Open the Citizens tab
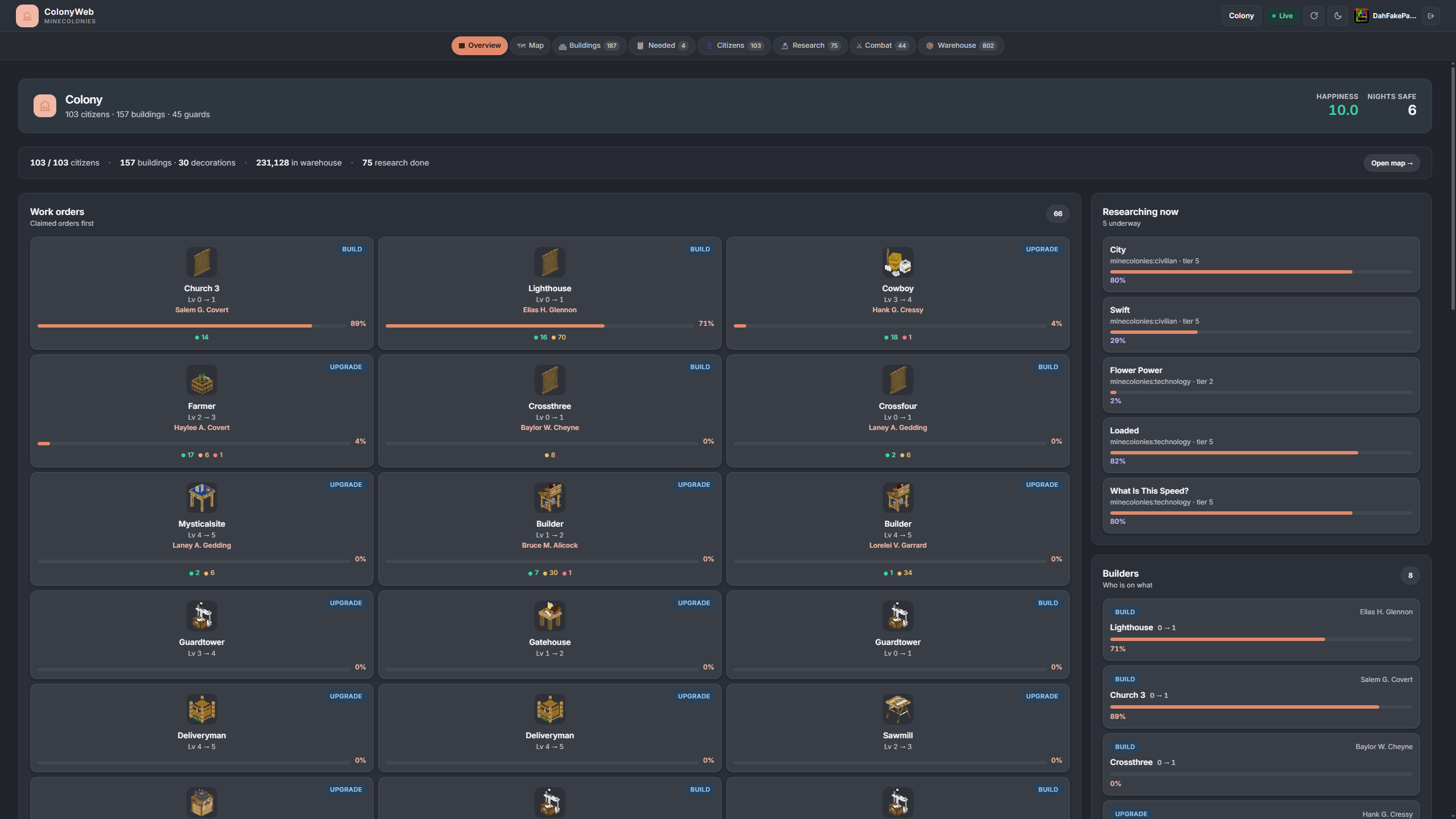Screen dimensions: 1456x819 734,45
